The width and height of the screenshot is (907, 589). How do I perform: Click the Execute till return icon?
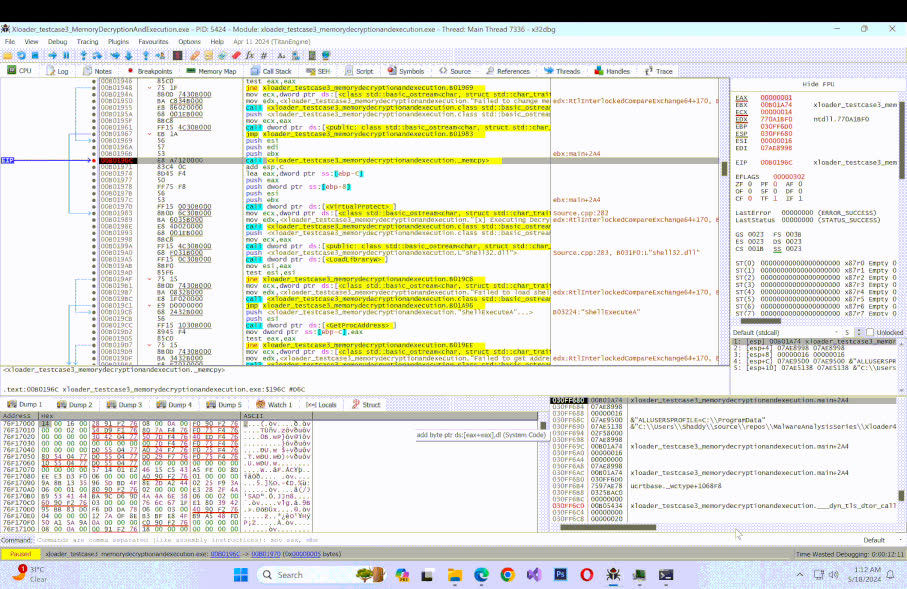[x=146, y=56]
